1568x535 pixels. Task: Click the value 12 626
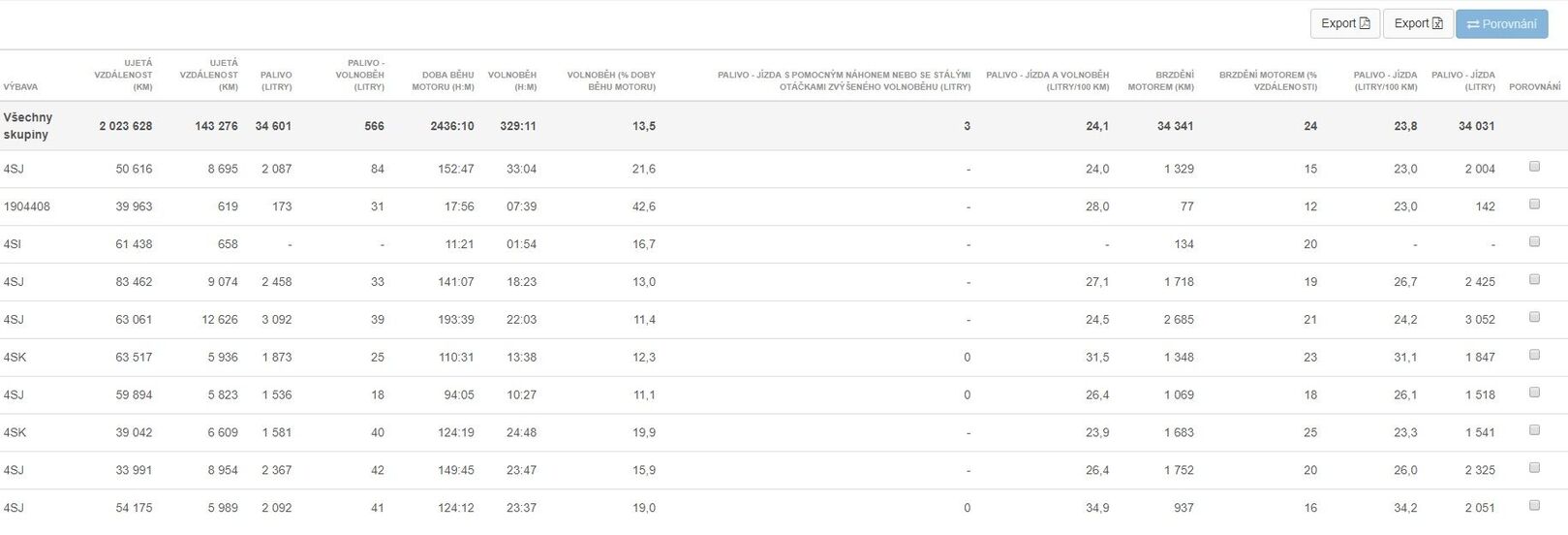pyautogui.click(x=220, y=320)
